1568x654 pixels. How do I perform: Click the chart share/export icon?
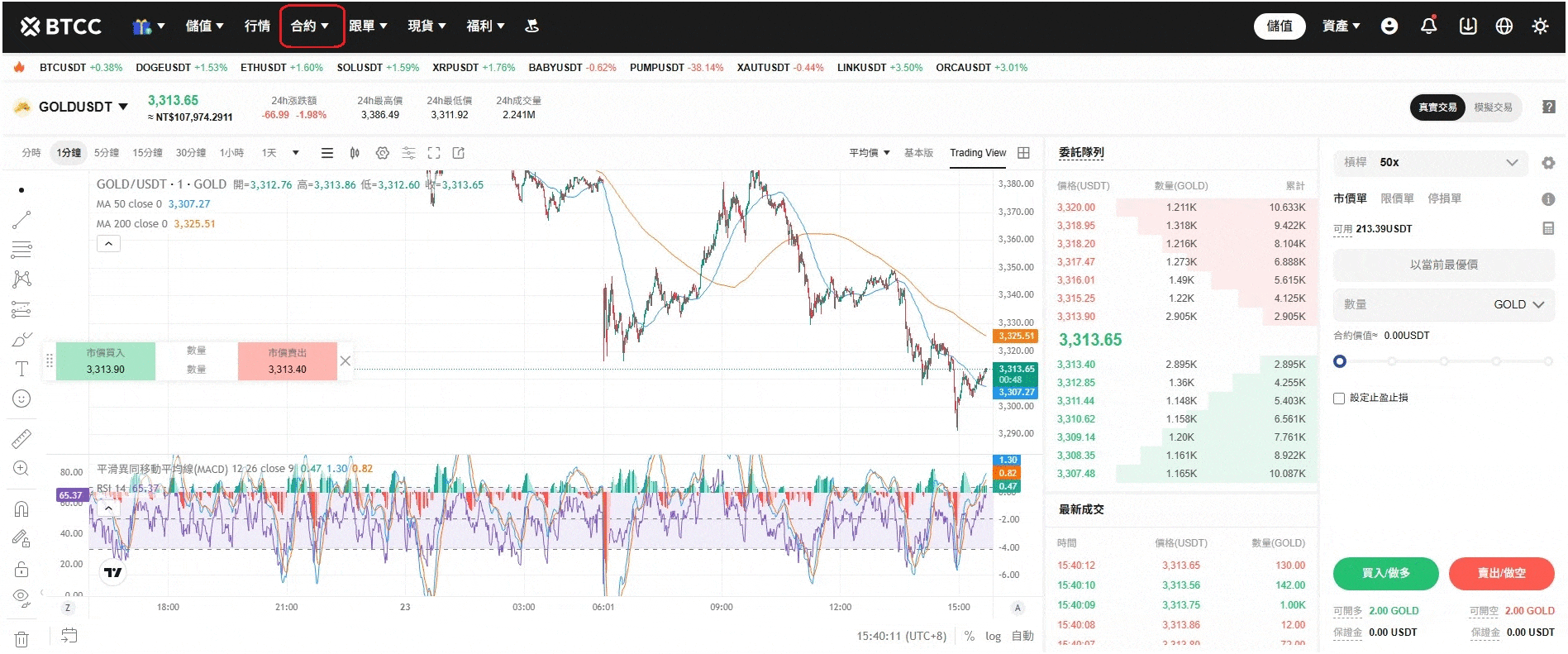click(459, 153)
